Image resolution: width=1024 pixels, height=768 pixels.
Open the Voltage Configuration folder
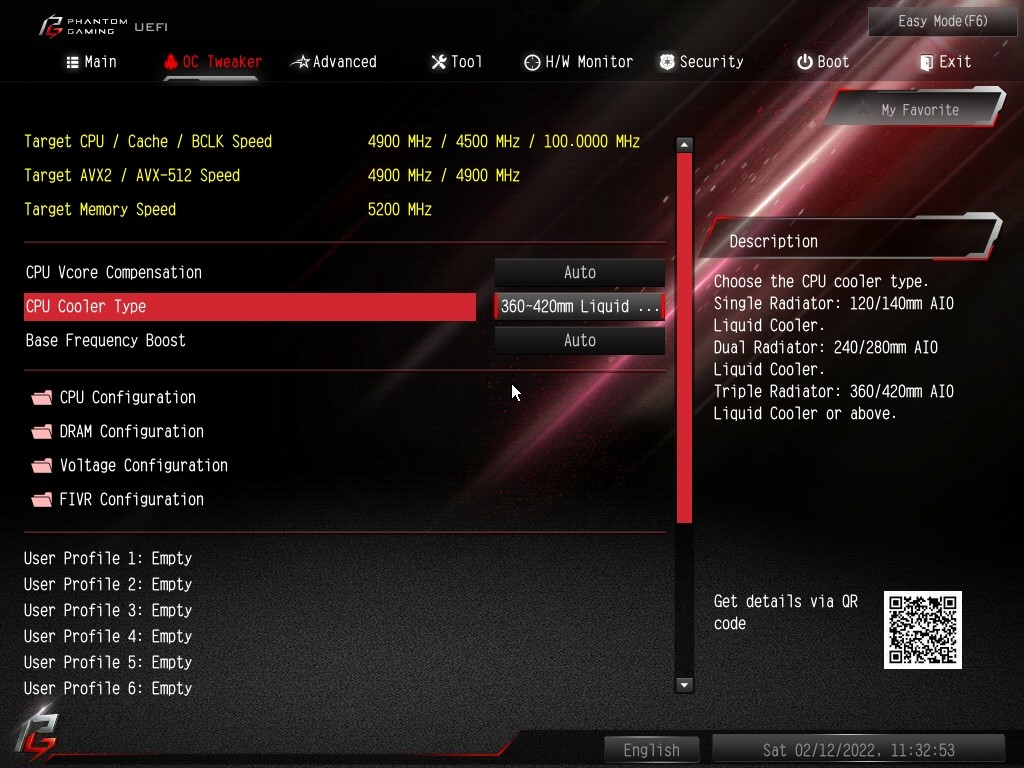[x=129, y=465]
